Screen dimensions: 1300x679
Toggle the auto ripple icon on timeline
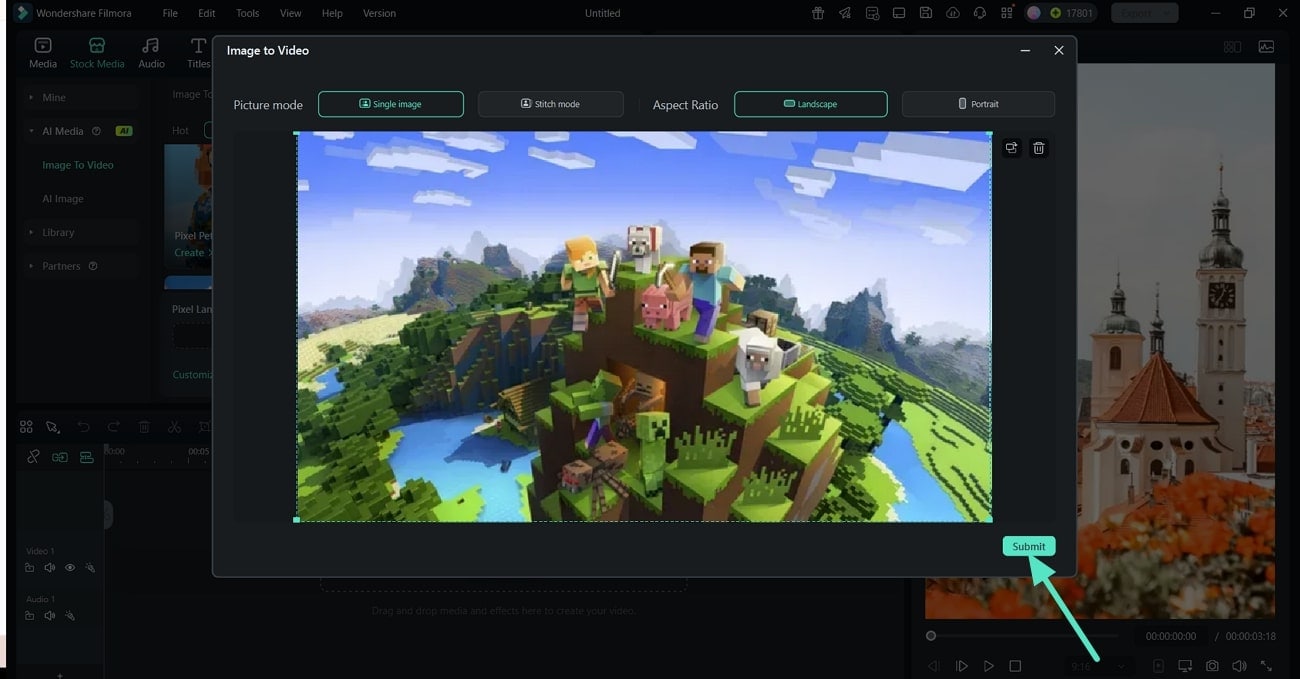(60, 457)
